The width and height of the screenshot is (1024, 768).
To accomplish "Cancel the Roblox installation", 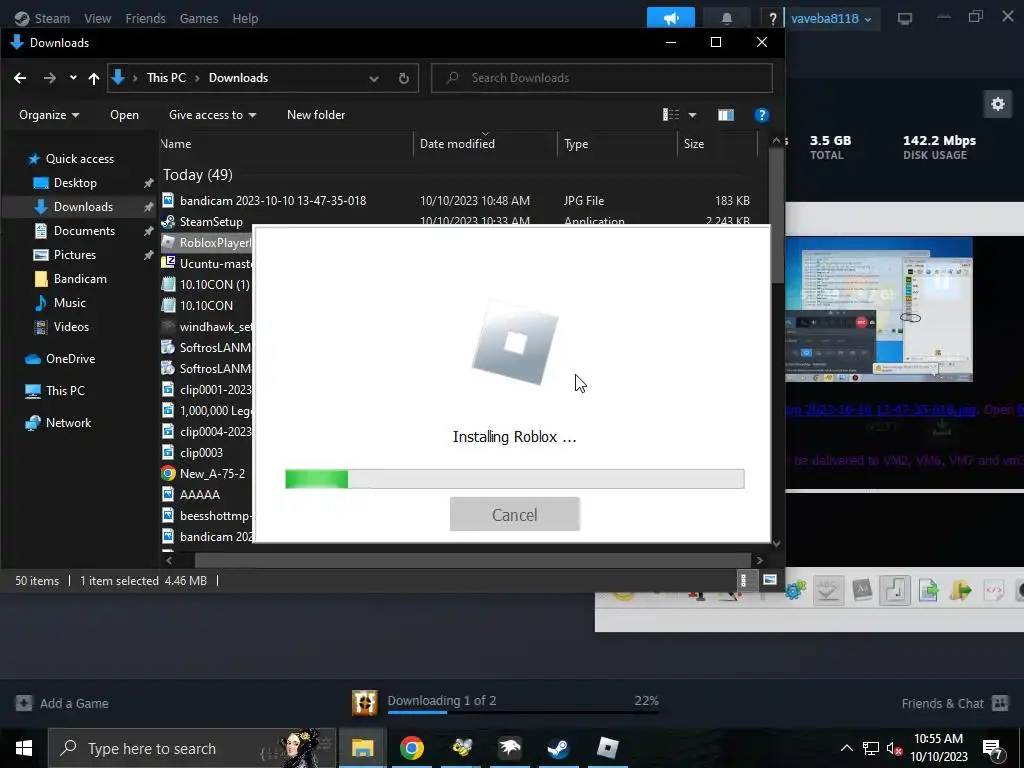I will [514, 514].
